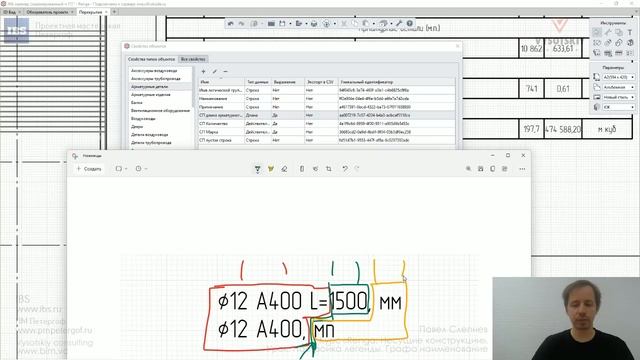Select Аксессуары воздуховода in object type list
The width and height of the screenshot is (640, 360).
click(x=154, y=71)
